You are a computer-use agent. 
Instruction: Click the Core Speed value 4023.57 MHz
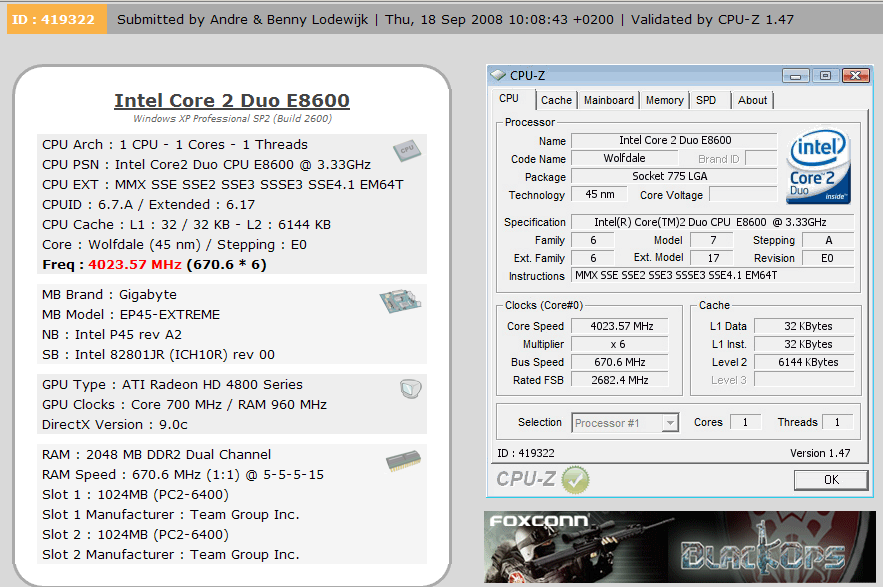click(x=622, y=326)
